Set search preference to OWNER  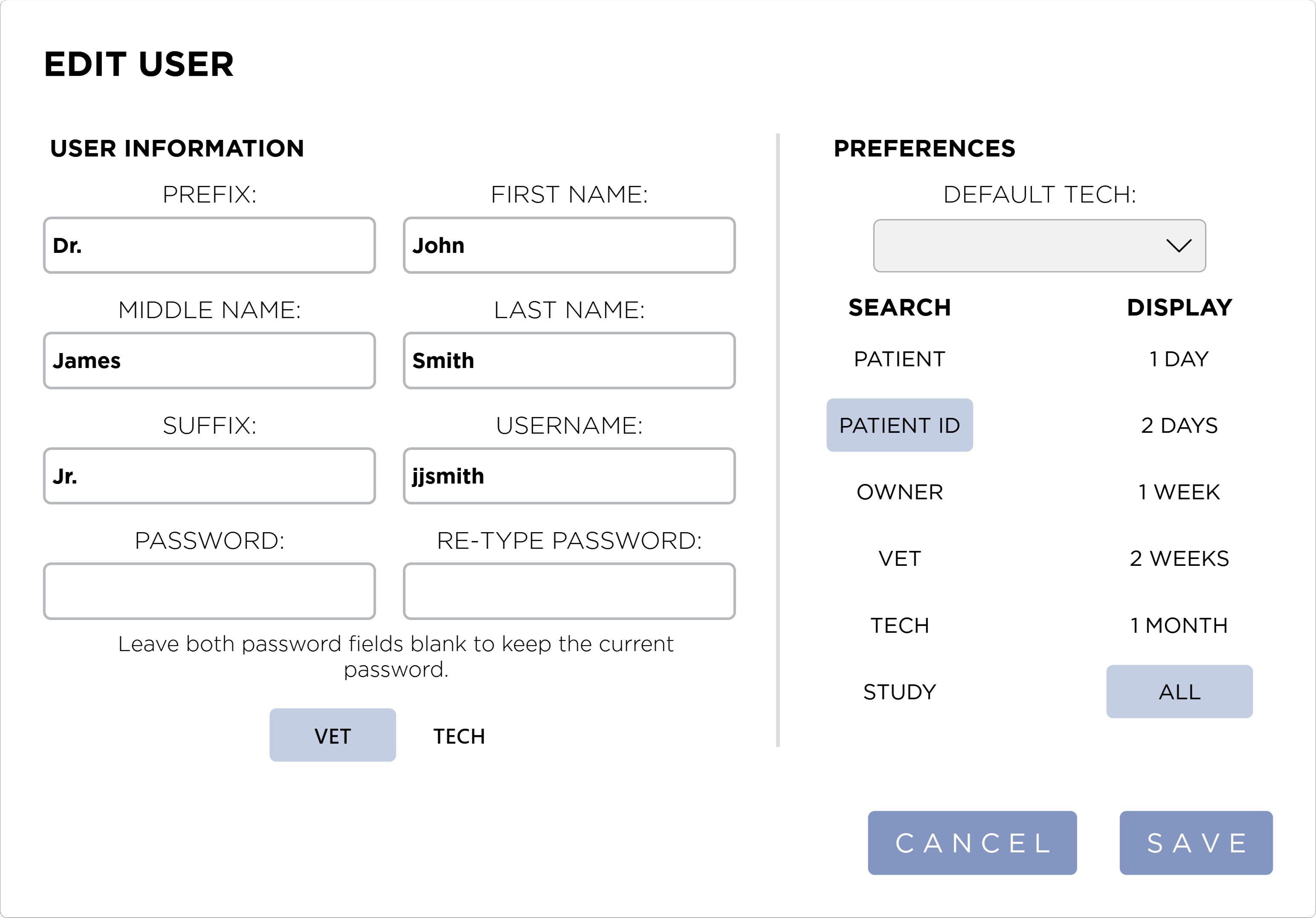[899, 492]
